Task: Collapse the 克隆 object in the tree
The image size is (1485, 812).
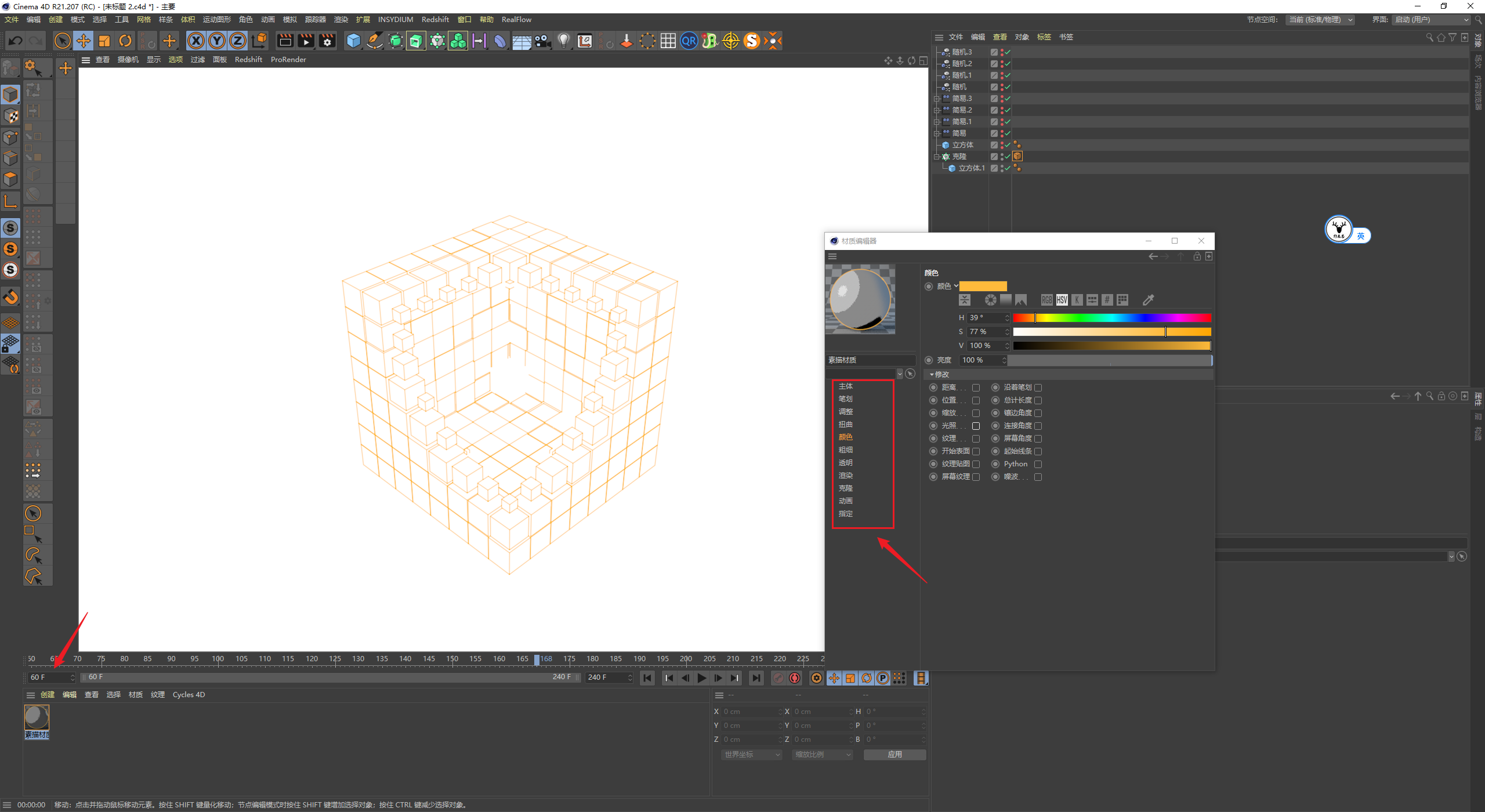Action: pyautogui.click(x=936, y=157)
